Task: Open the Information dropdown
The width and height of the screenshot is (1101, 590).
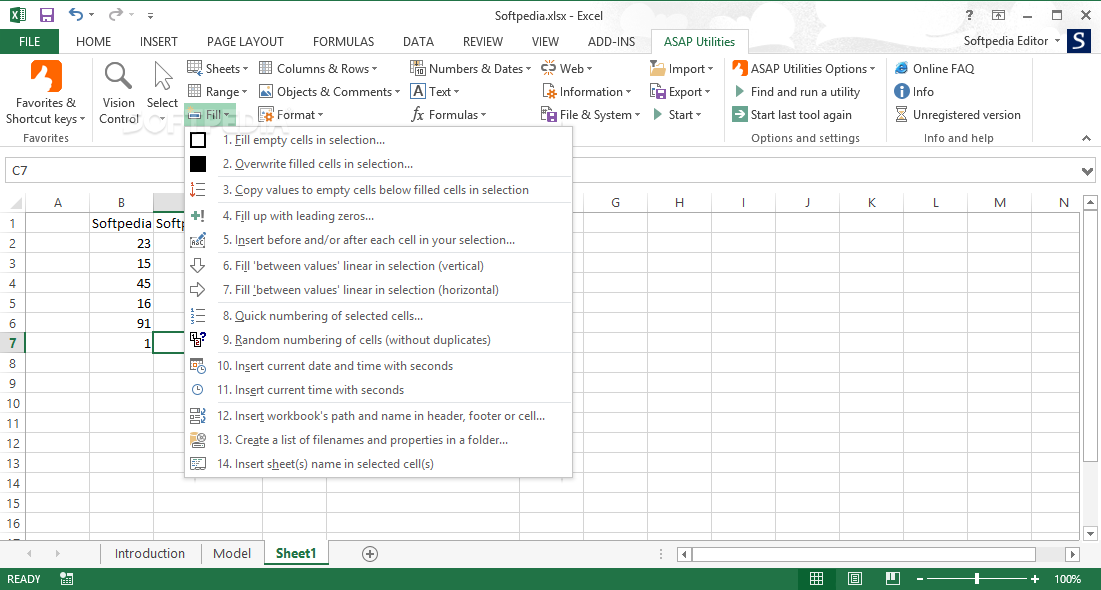Action: click(586, 91)
